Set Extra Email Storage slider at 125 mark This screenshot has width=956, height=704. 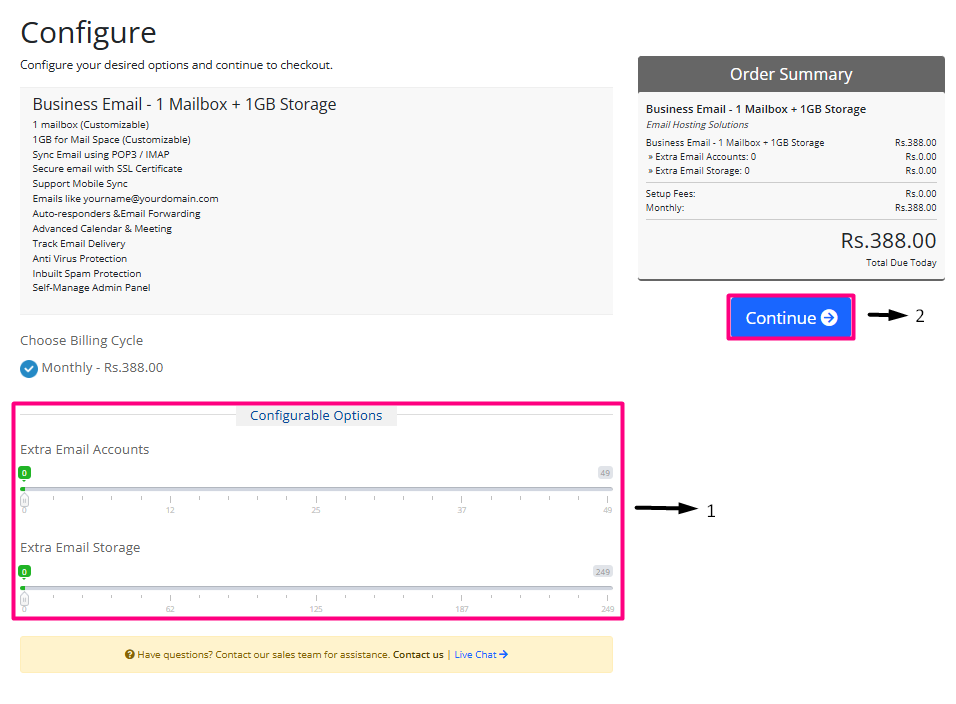[316, 587]
